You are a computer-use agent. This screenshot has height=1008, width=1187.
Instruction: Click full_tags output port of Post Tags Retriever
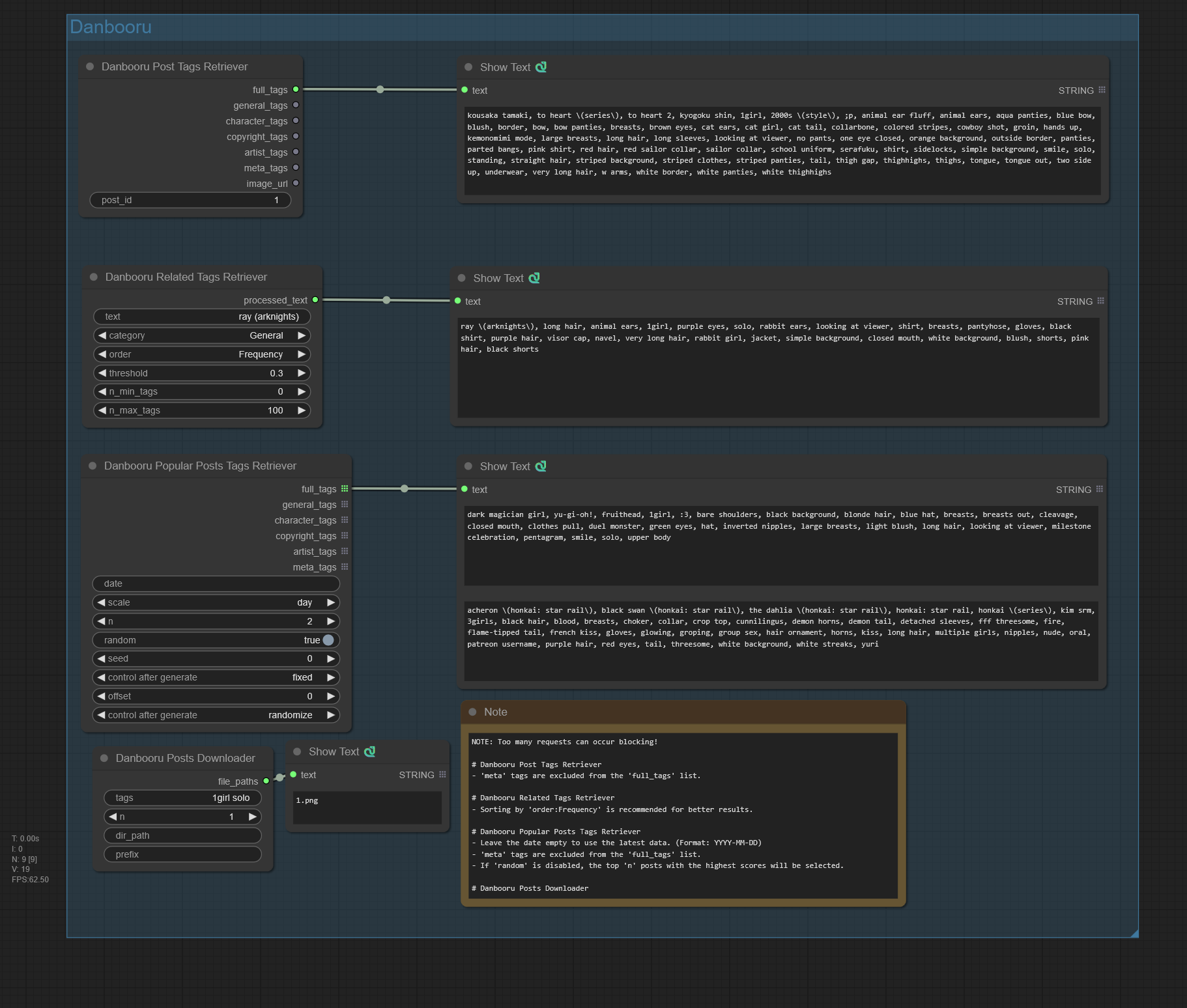[296, 89]
